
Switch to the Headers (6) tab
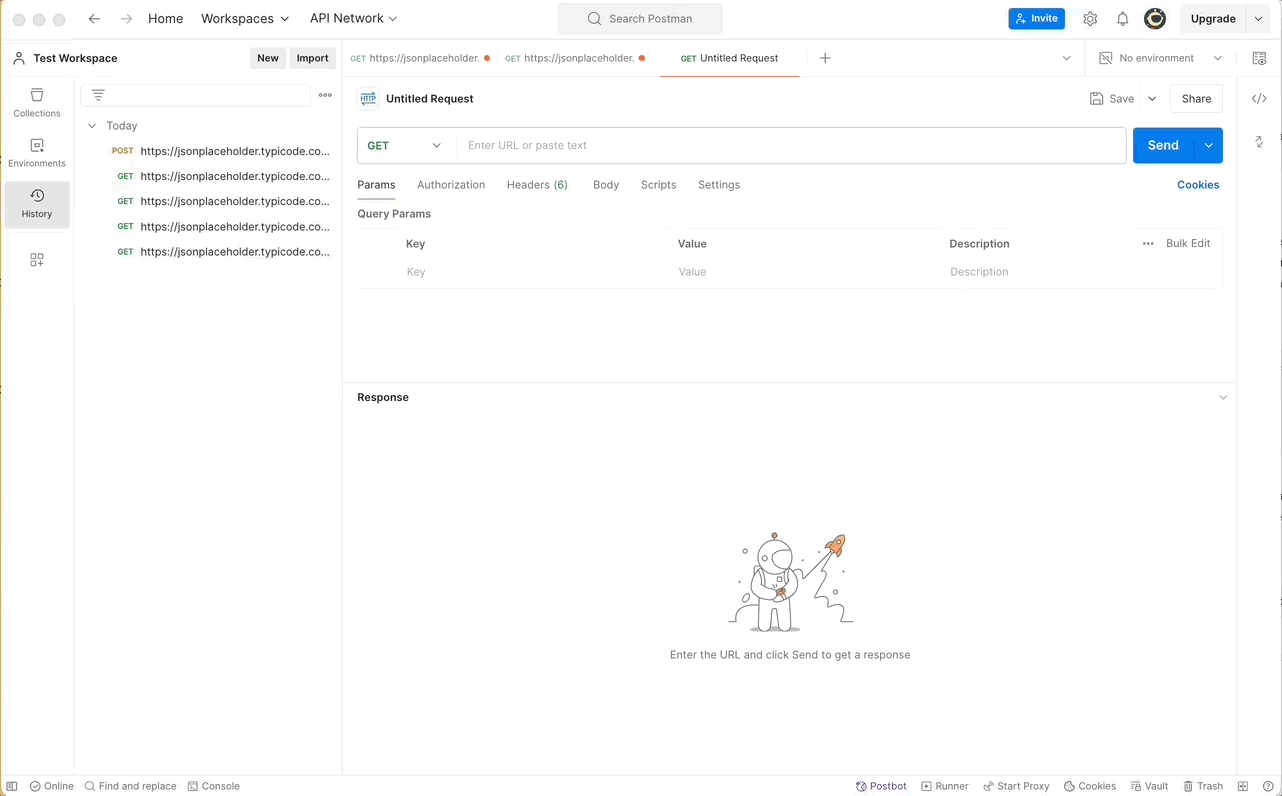point(537,185)
